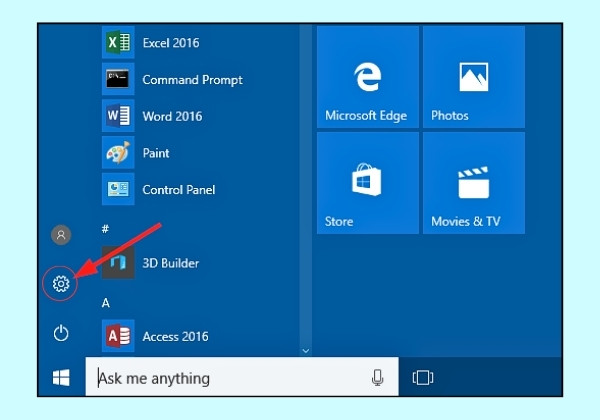The height and width of the screenshot is (420, 600).
Task: Click the Ask me anything search box
Action: 242,377
